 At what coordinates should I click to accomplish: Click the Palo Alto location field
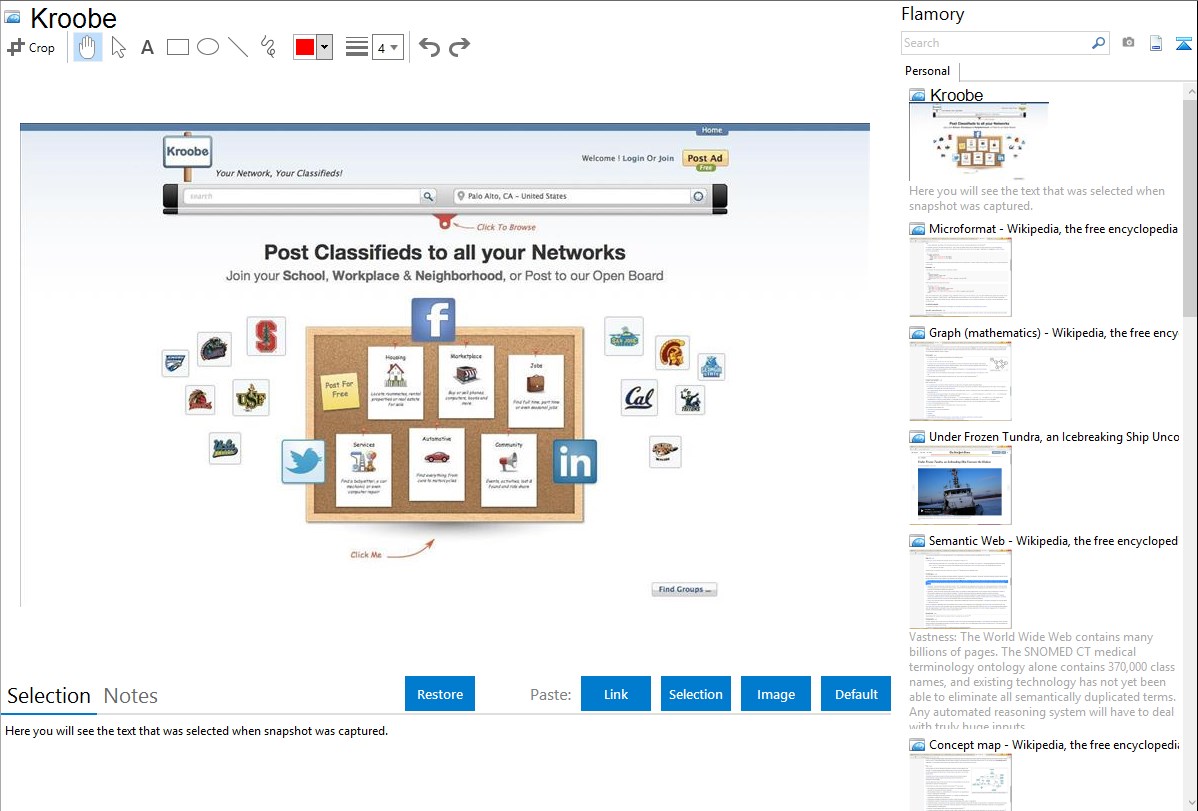(573, 196)
